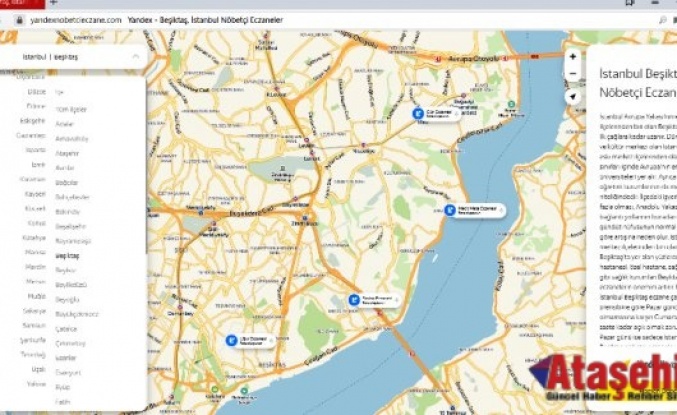Viewport: 677px width, 415px height.
Task: Choose Adalar in the district list
Action: (x=65, y=124)
